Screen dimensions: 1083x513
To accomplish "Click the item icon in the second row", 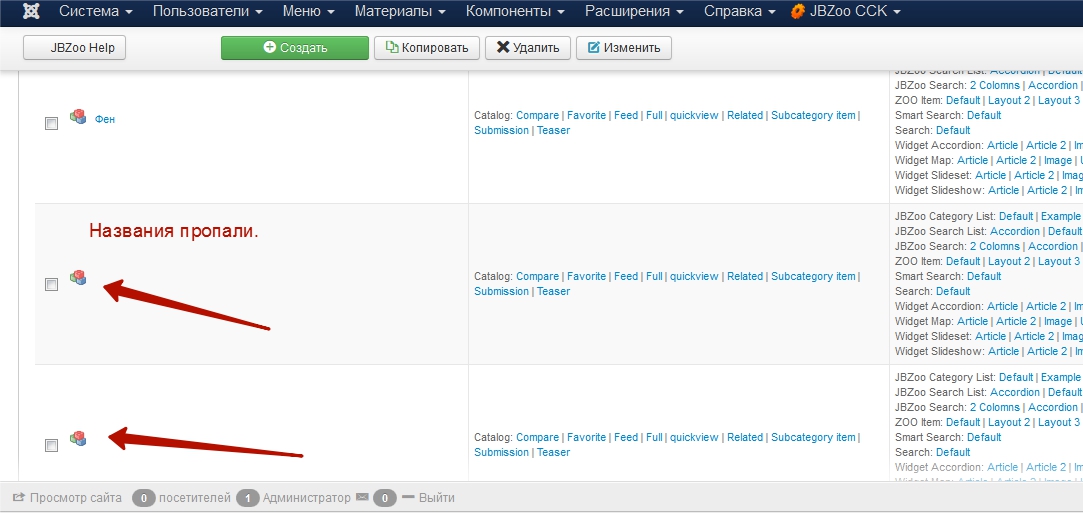I will point(78,278).
